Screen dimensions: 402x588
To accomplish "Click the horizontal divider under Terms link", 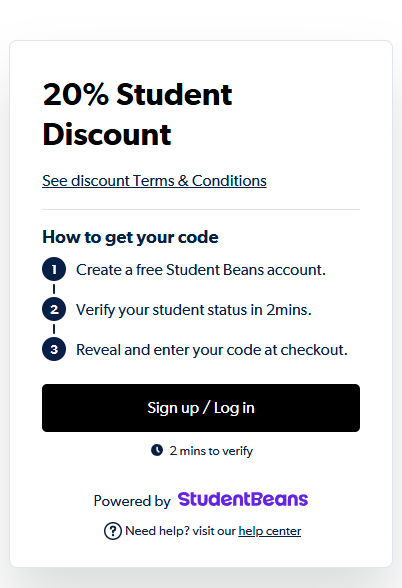I will coord(201,209).
